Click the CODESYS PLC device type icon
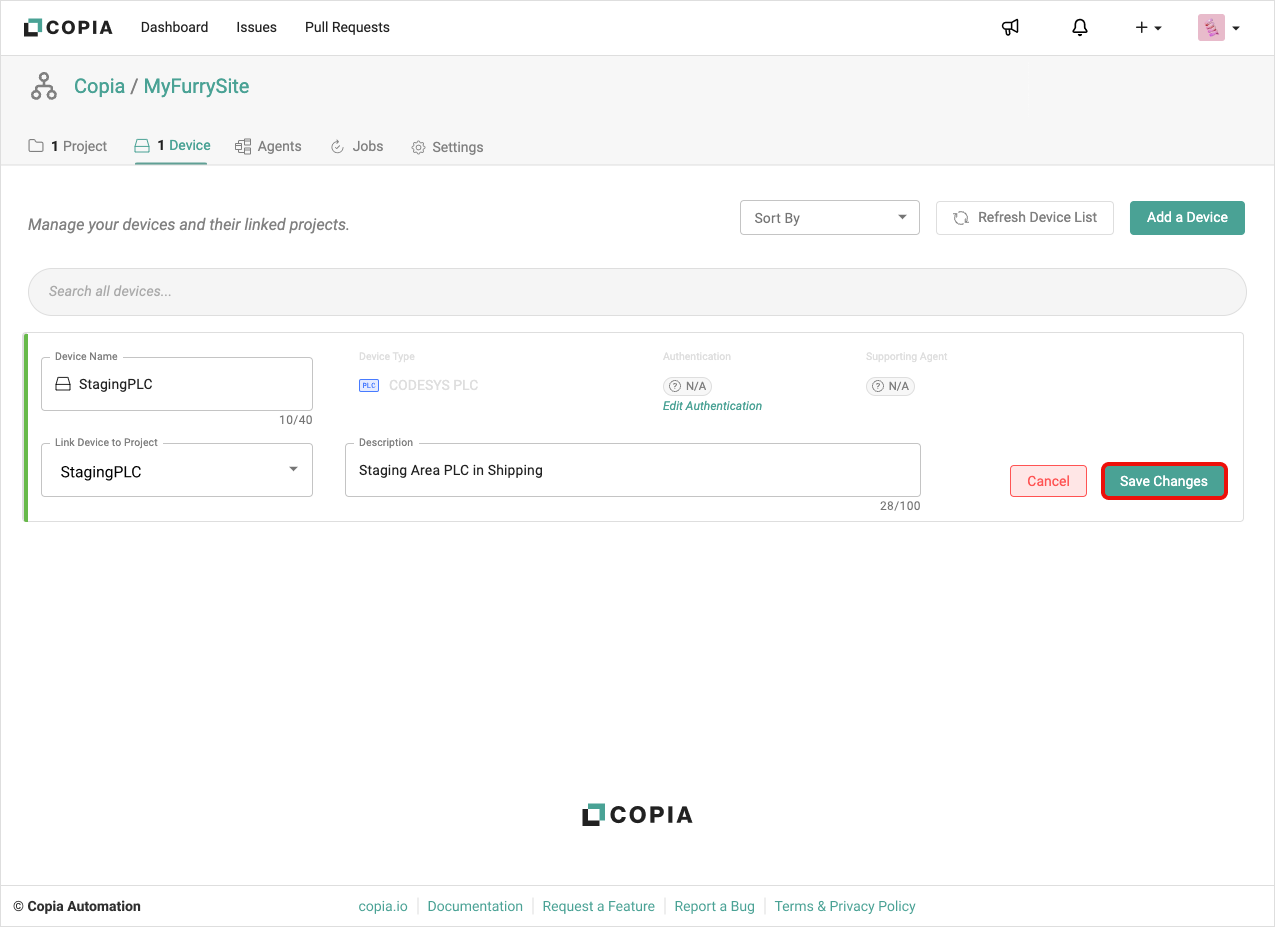 point(369,386)
